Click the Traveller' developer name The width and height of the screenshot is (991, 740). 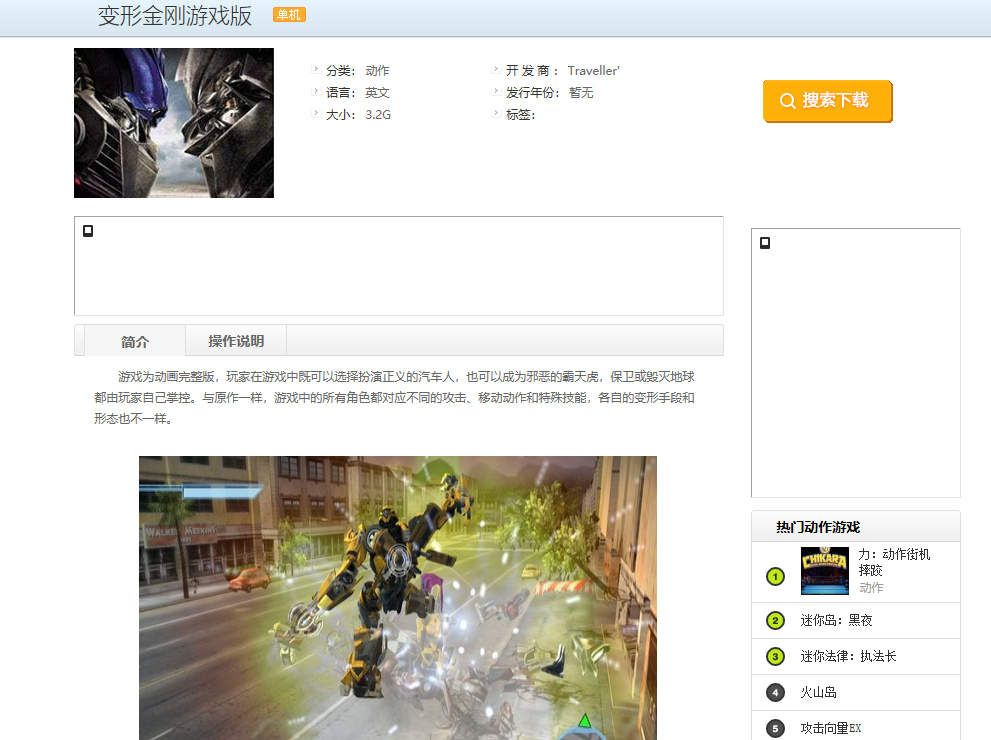pyautogui.click(x=593, y=71)
